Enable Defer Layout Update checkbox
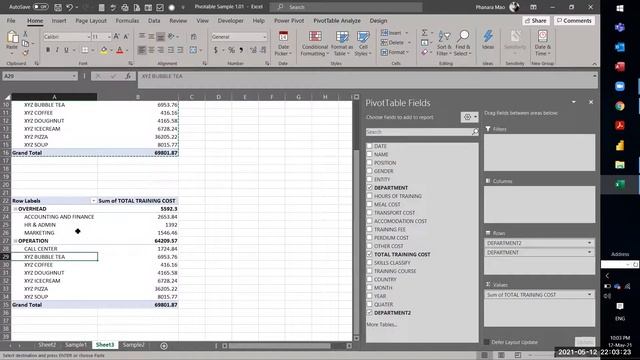The image size is (640, 360). pyautogui.click(x=487, y=342)
